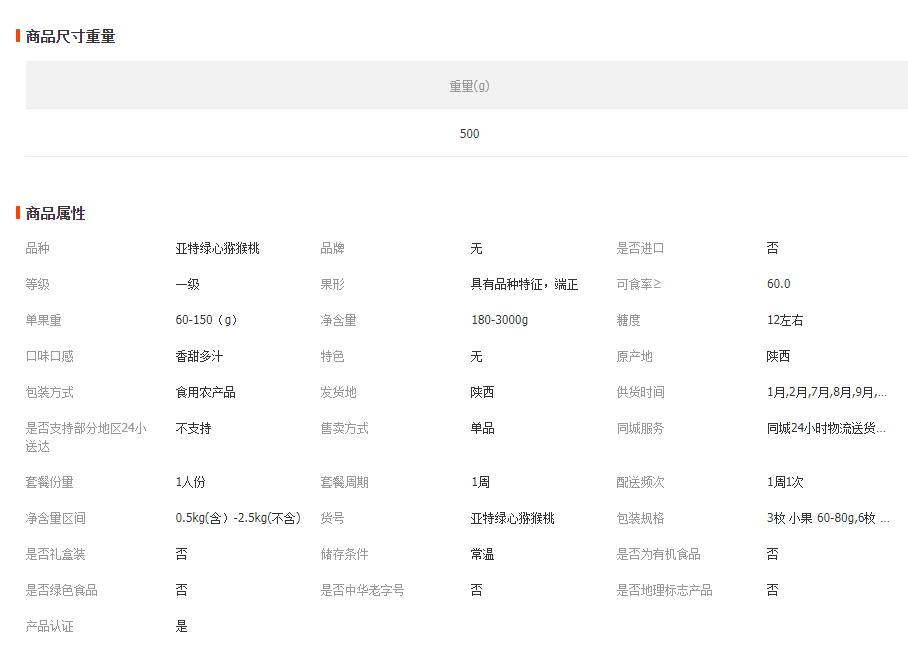Click the 商品属性 section heading
The image size is (908, 649).
click(55, 214)
